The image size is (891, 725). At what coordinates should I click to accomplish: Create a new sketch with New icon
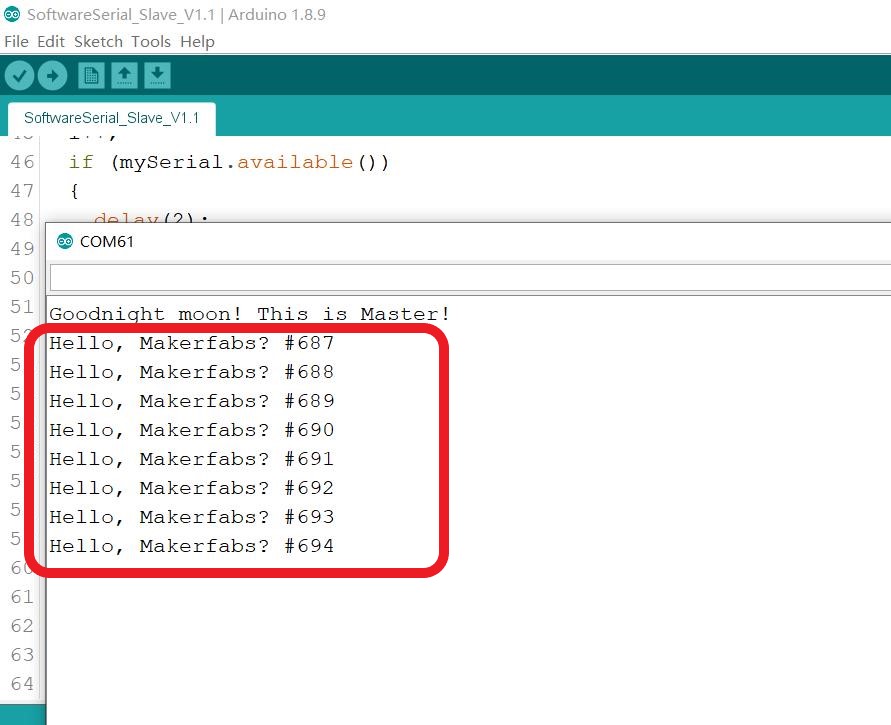[91, 76]
